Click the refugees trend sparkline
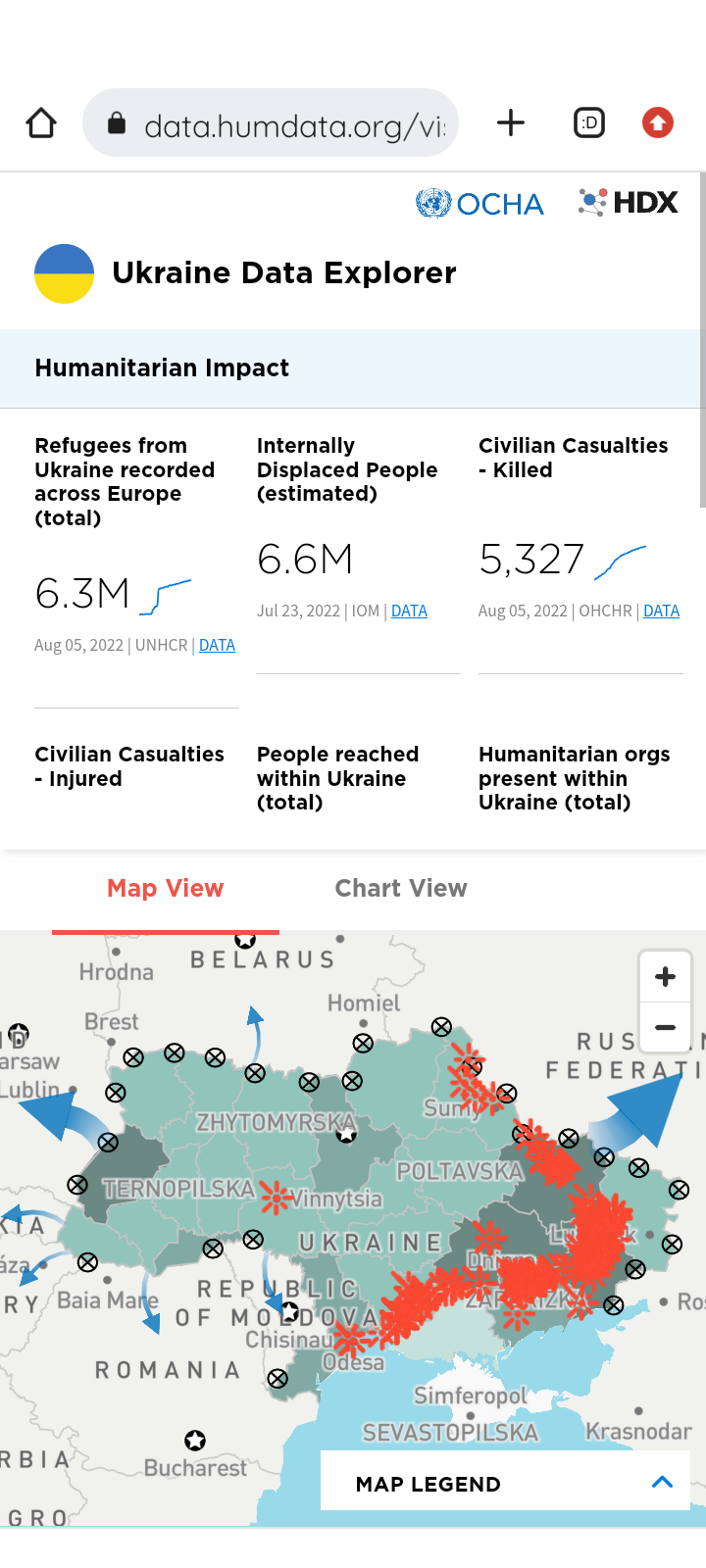This screenshot has width=706, height=1568. coord(165,597)
